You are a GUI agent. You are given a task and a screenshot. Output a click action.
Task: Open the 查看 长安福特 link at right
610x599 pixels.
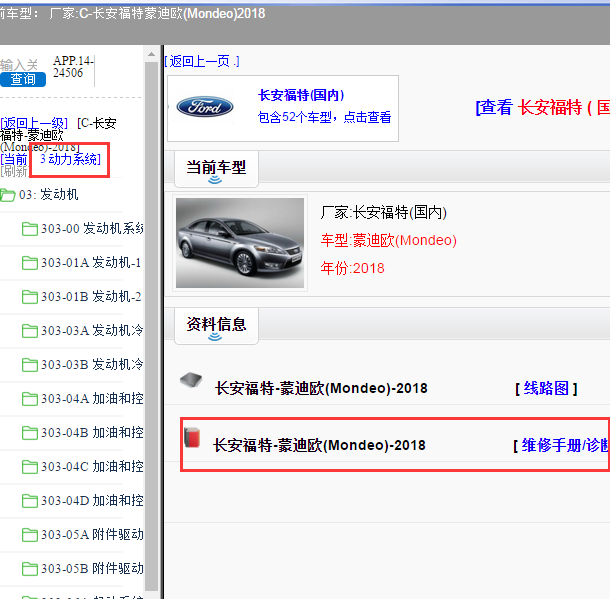542,107
